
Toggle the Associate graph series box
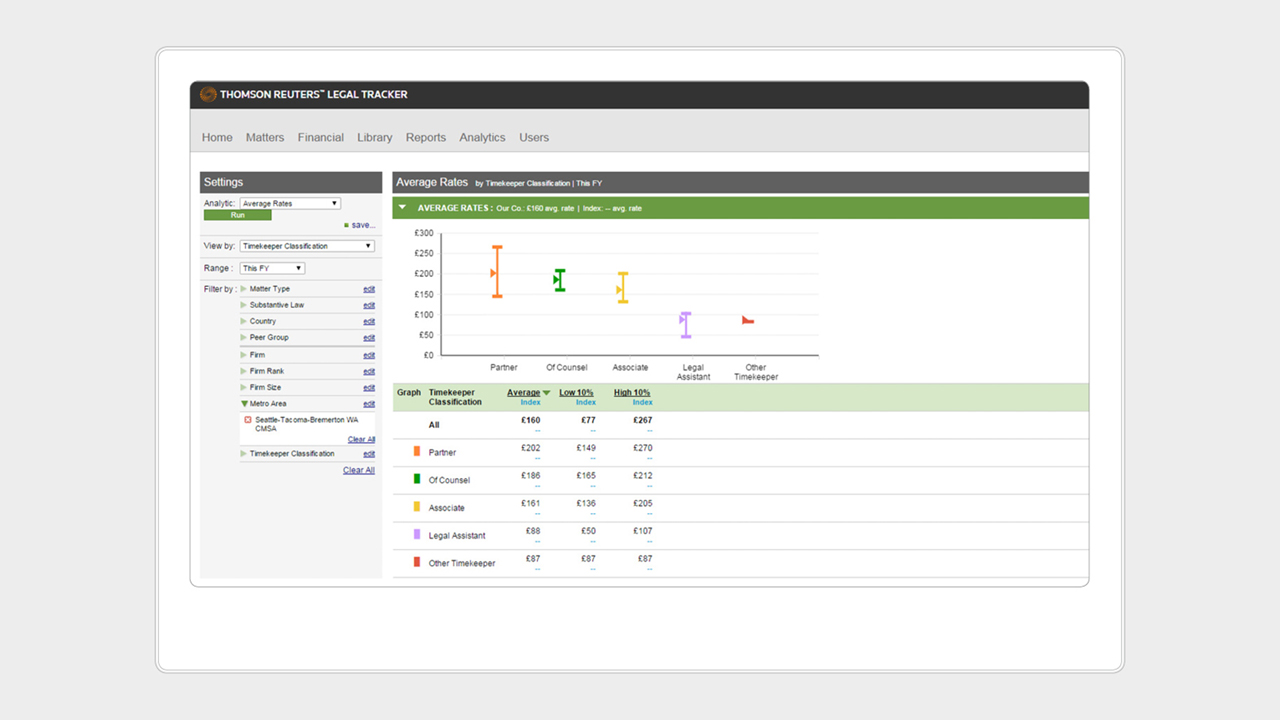coord(417,507)
